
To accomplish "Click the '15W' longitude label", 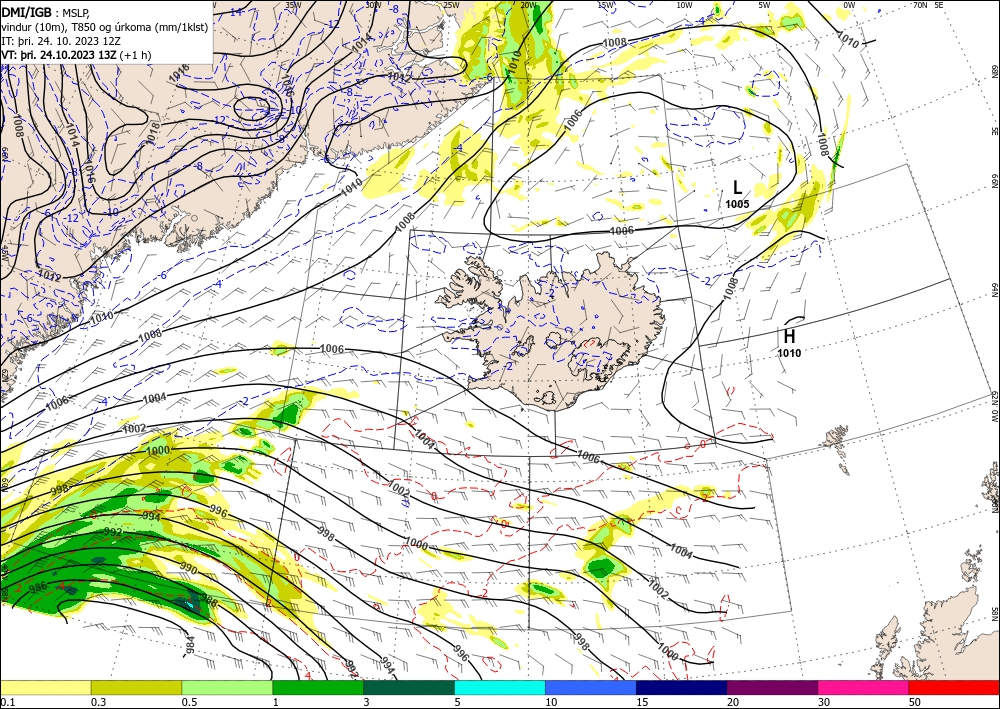I will click(606, 5).
